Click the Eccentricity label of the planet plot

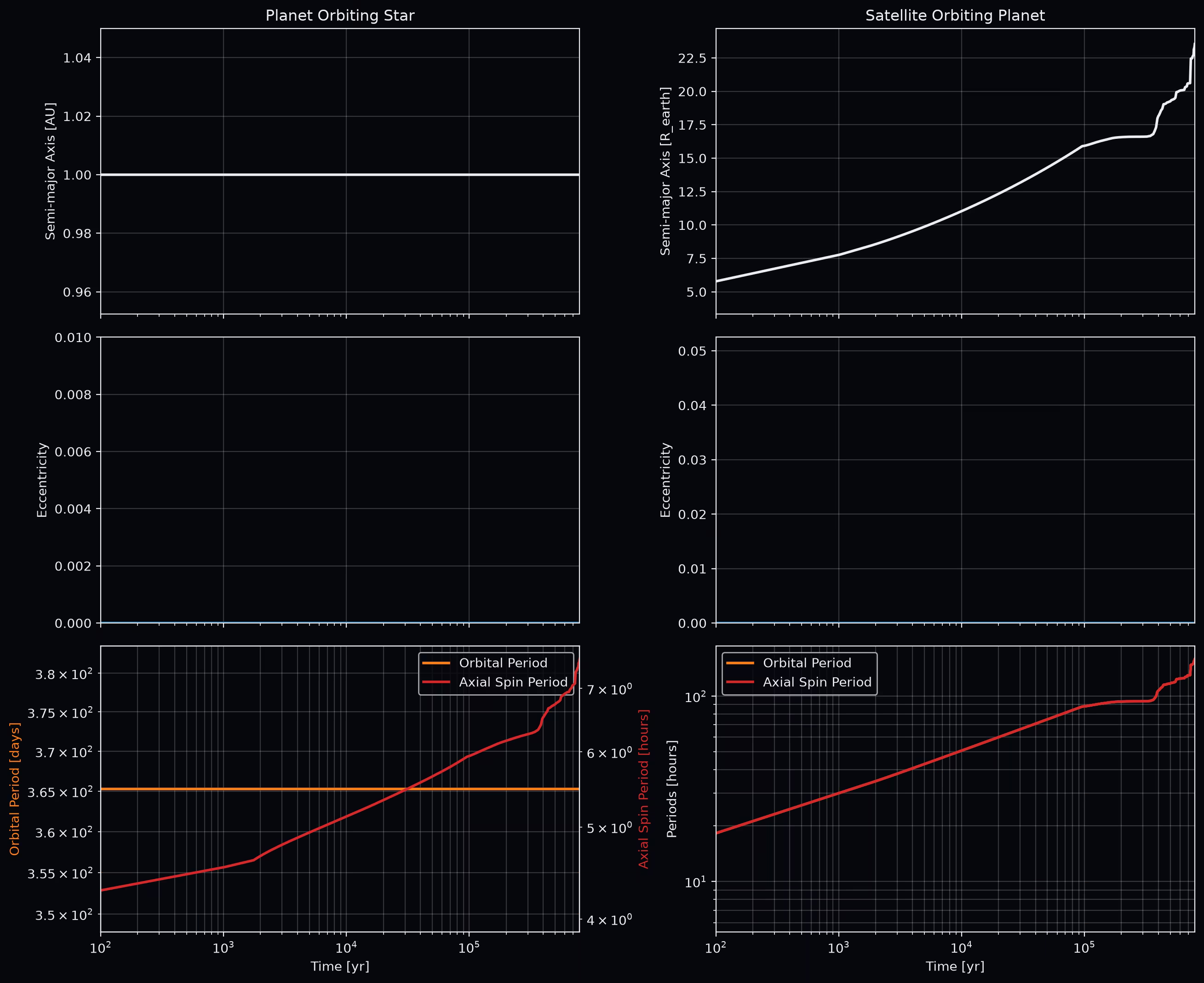point(42,480)
